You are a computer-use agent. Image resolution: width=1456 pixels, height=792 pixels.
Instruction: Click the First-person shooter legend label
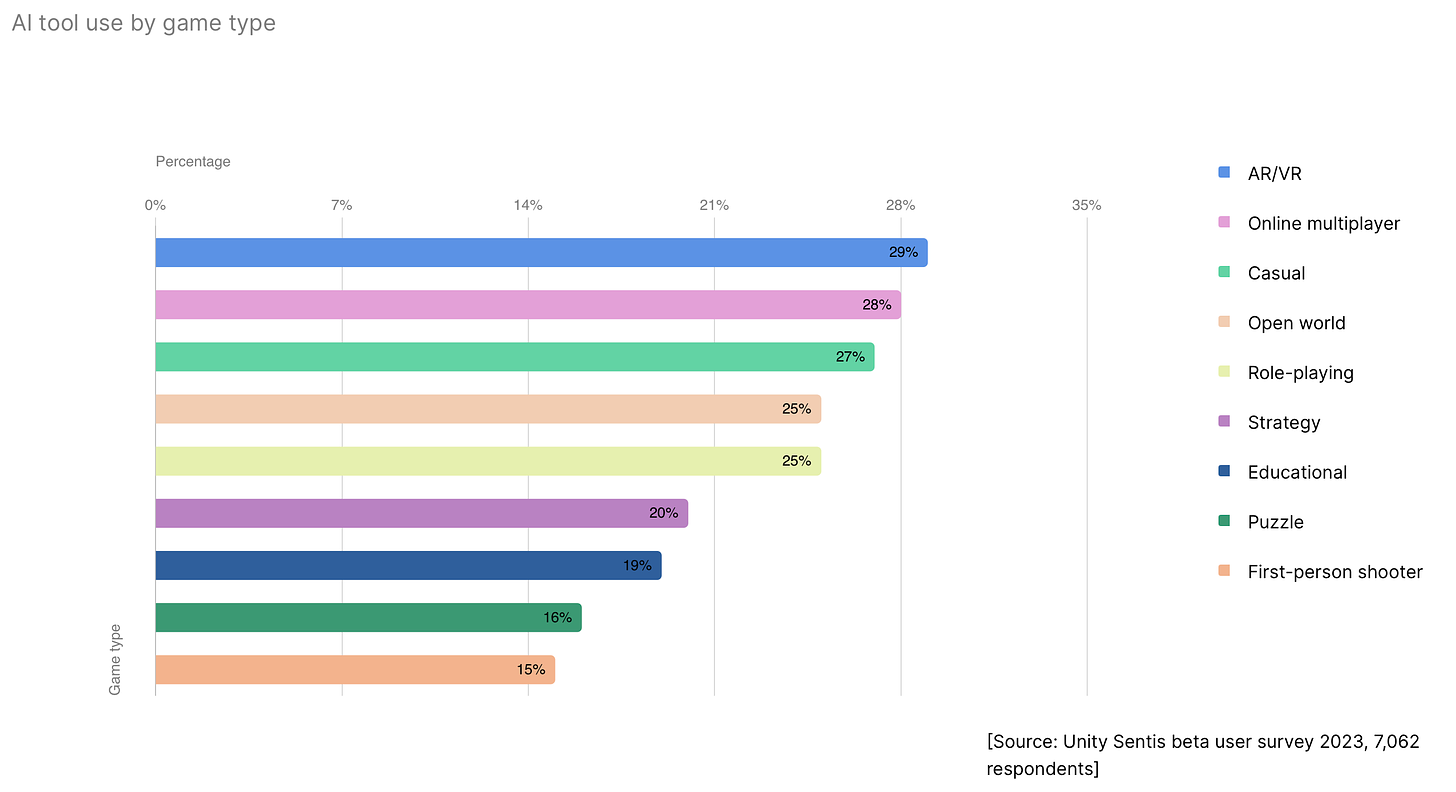(x=1334, y=572)
